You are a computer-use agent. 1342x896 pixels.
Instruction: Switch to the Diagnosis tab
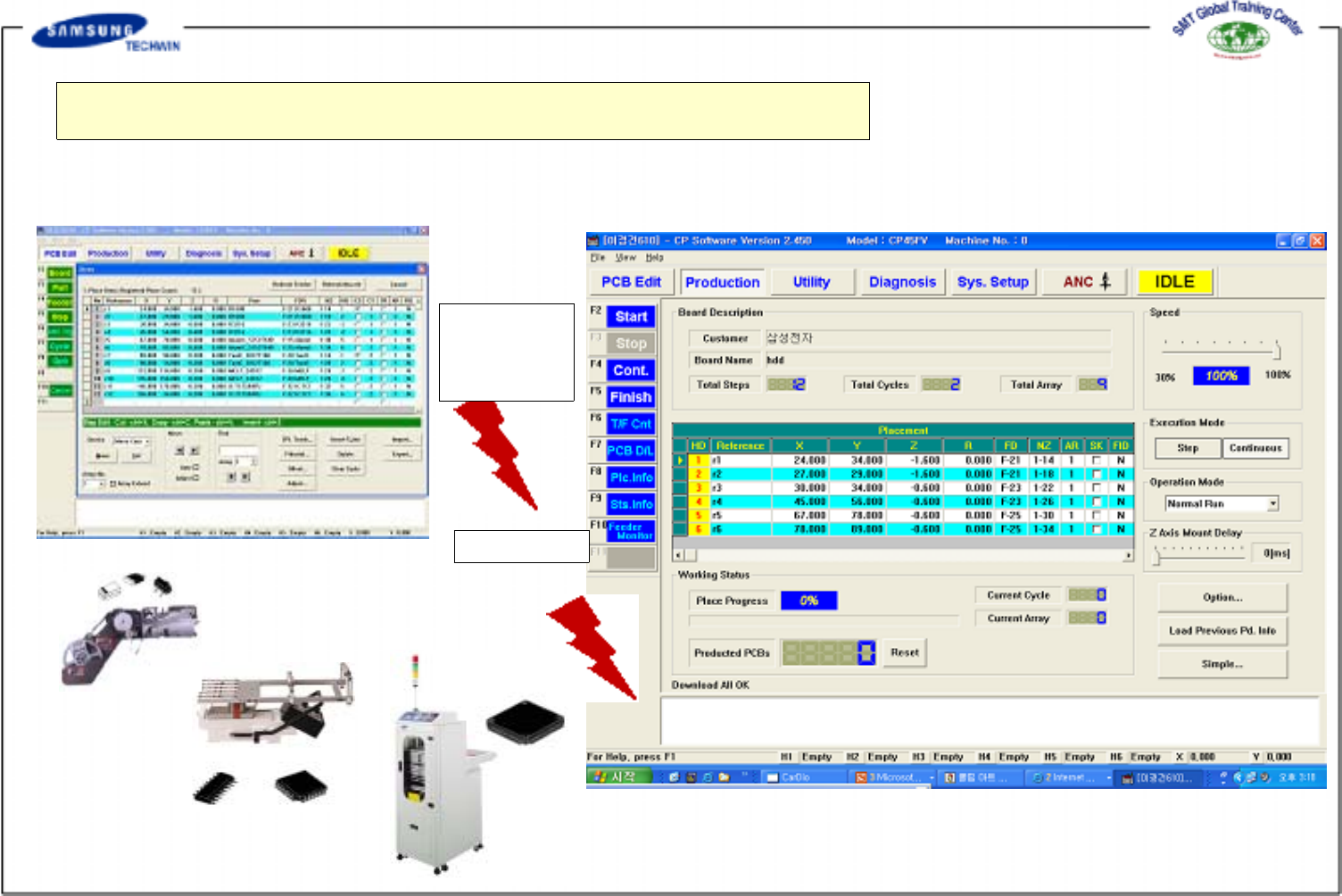point(902,282)
